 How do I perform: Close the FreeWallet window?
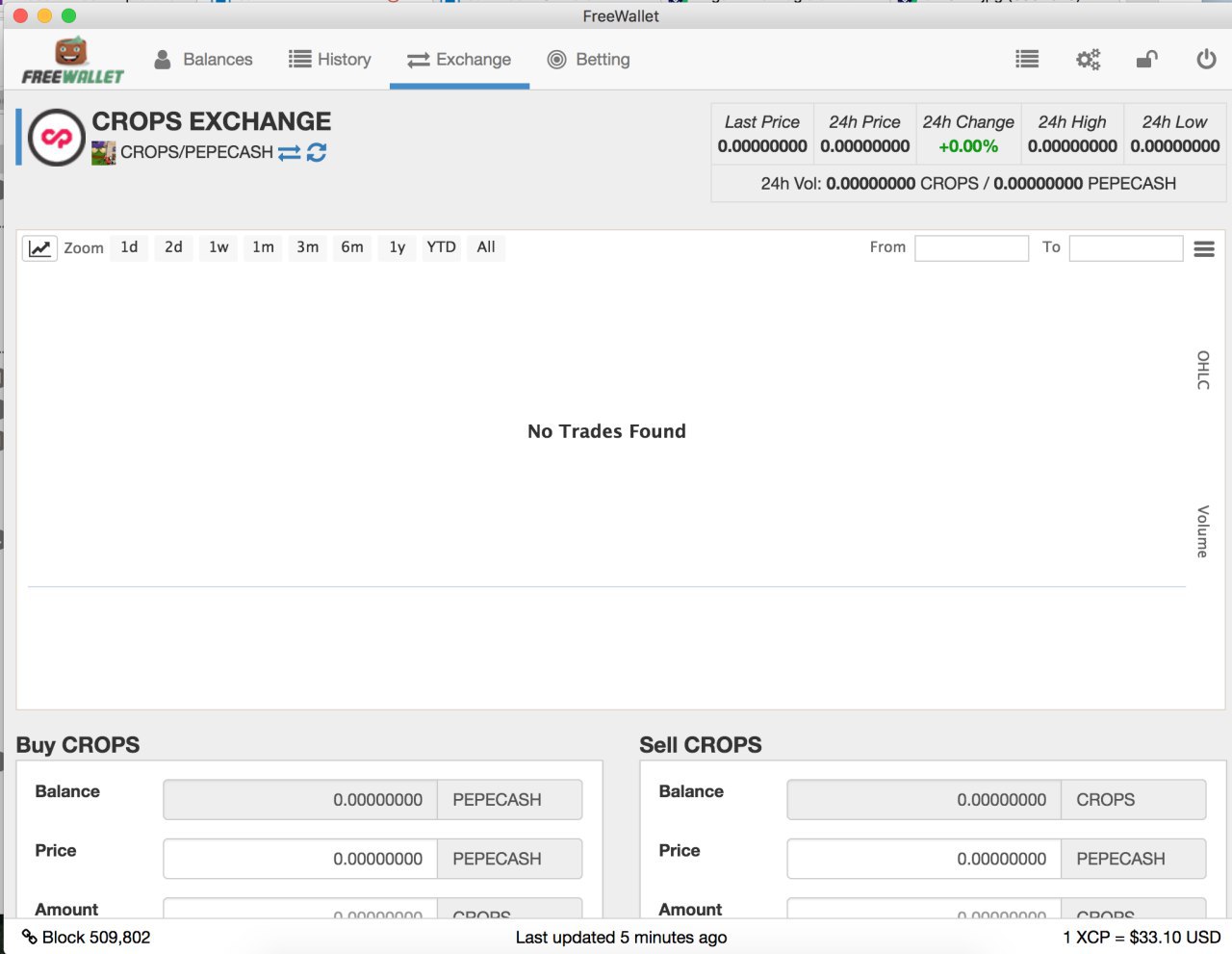pyautogui.click(x=20, y=15)
